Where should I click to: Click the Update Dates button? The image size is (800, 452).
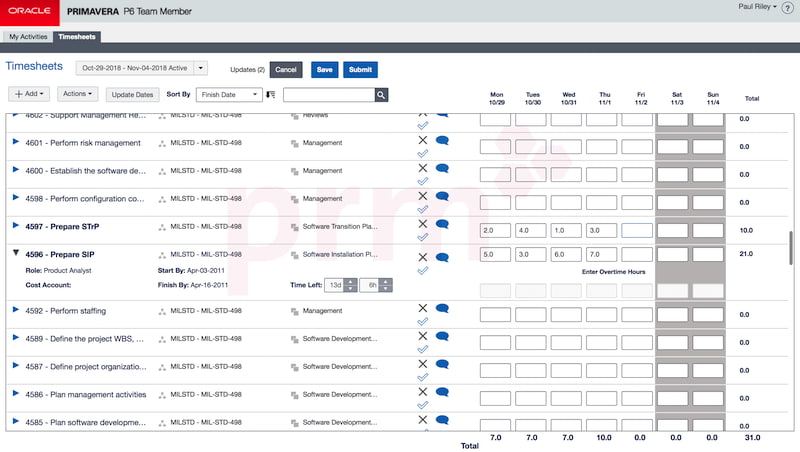click(x=132, y=95)
